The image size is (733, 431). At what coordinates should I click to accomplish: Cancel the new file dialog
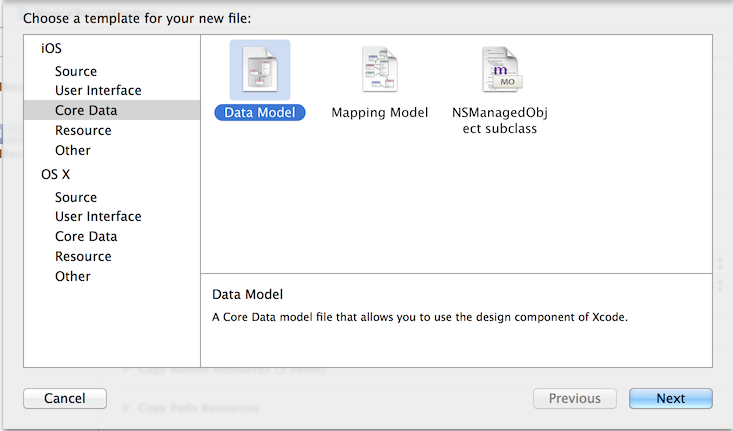point(65,398)
